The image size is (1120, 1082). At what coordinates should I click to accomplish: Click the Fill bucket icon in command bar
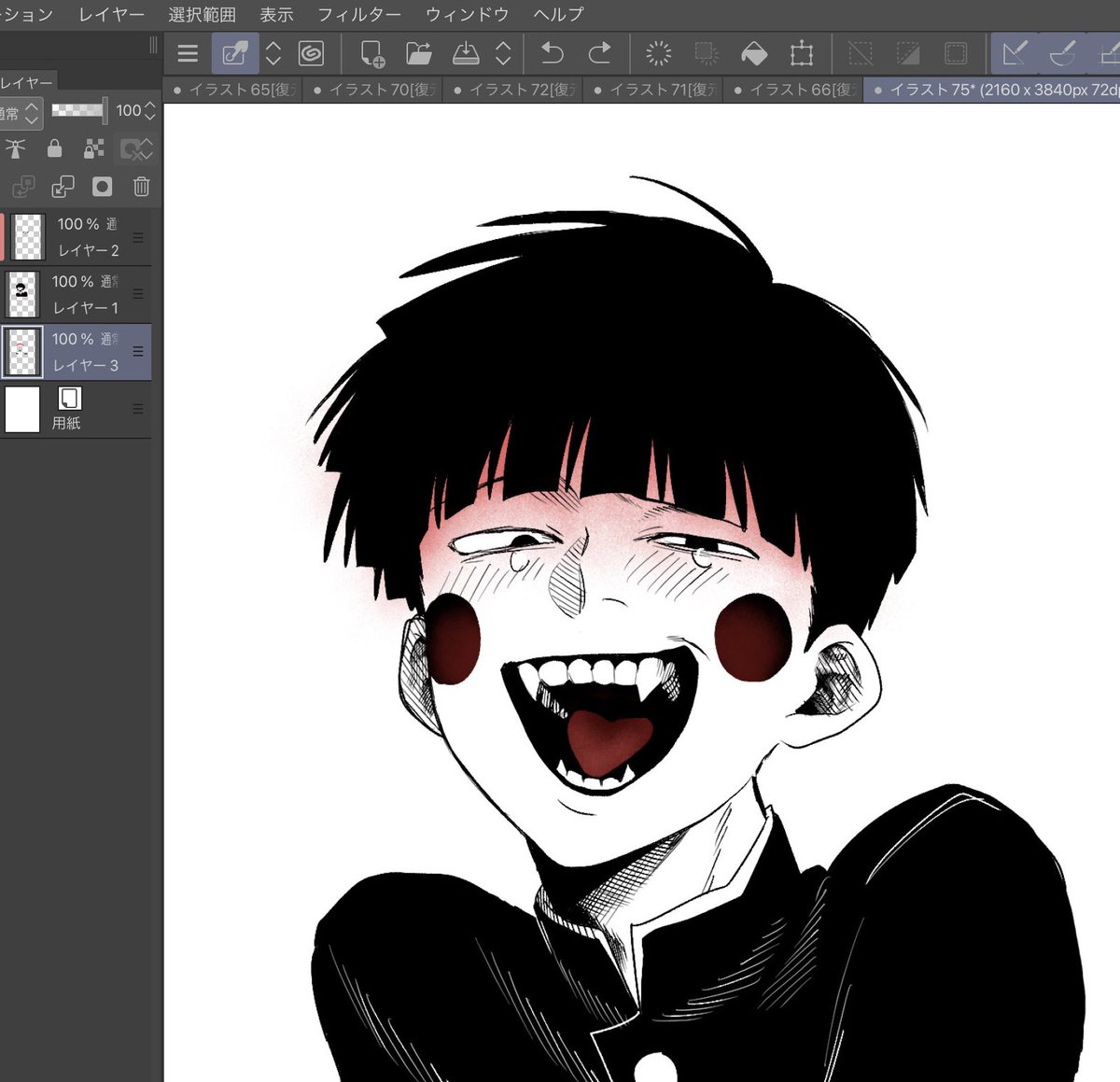coord(754,53)
